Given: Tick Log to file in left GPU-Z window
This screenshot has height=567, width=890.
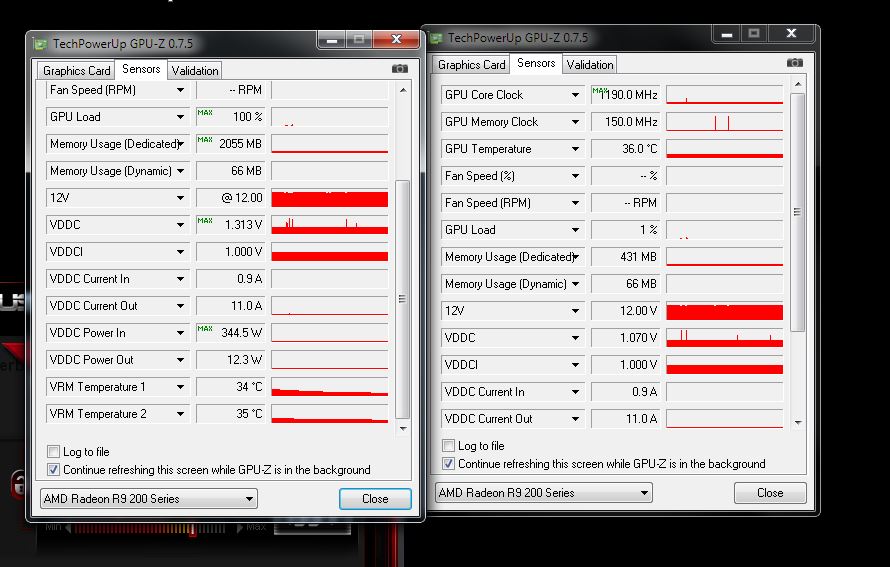Looking at the screenshot, I should pyautogui.click(x=53, y=452).
